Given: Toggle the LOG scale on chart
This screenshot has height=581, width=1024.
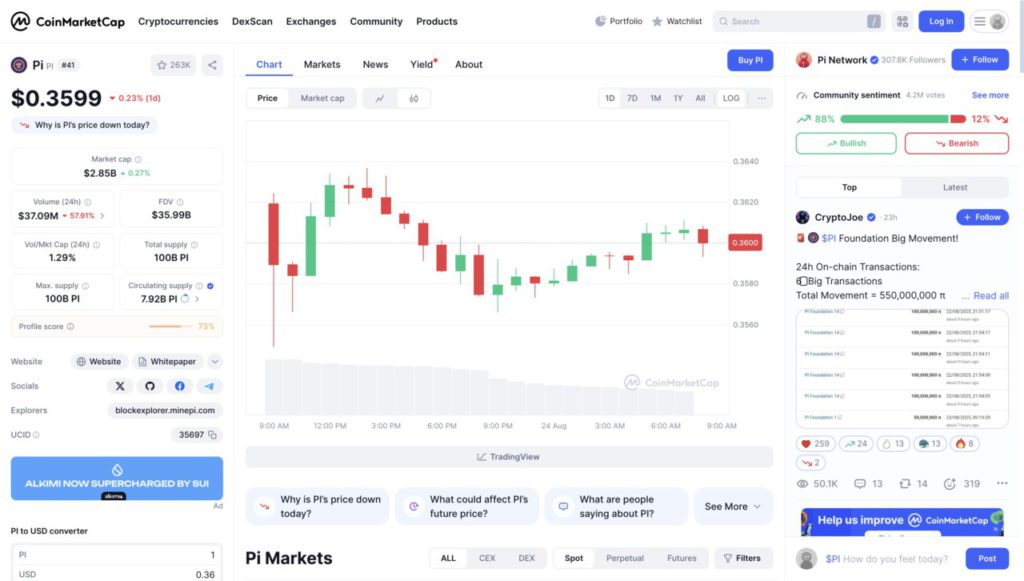Looking at the screenshot, I should 731,98.
